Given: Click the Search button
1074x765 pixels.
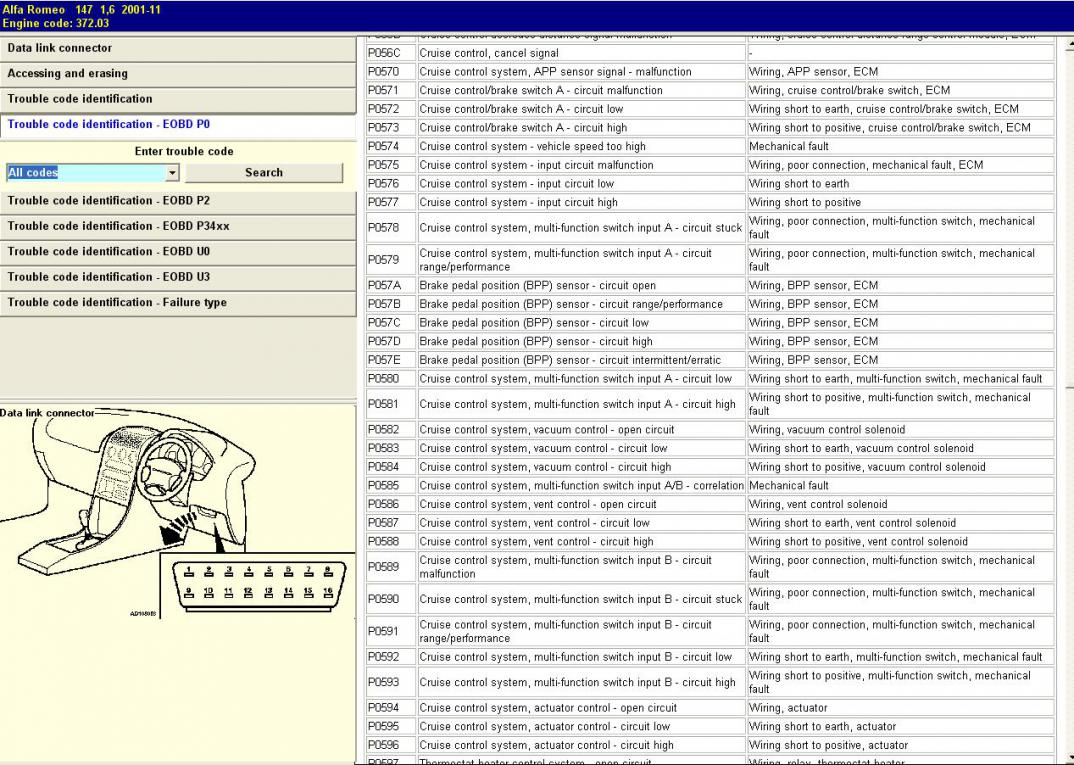Looking at the screenshot, I should [264, 173].
